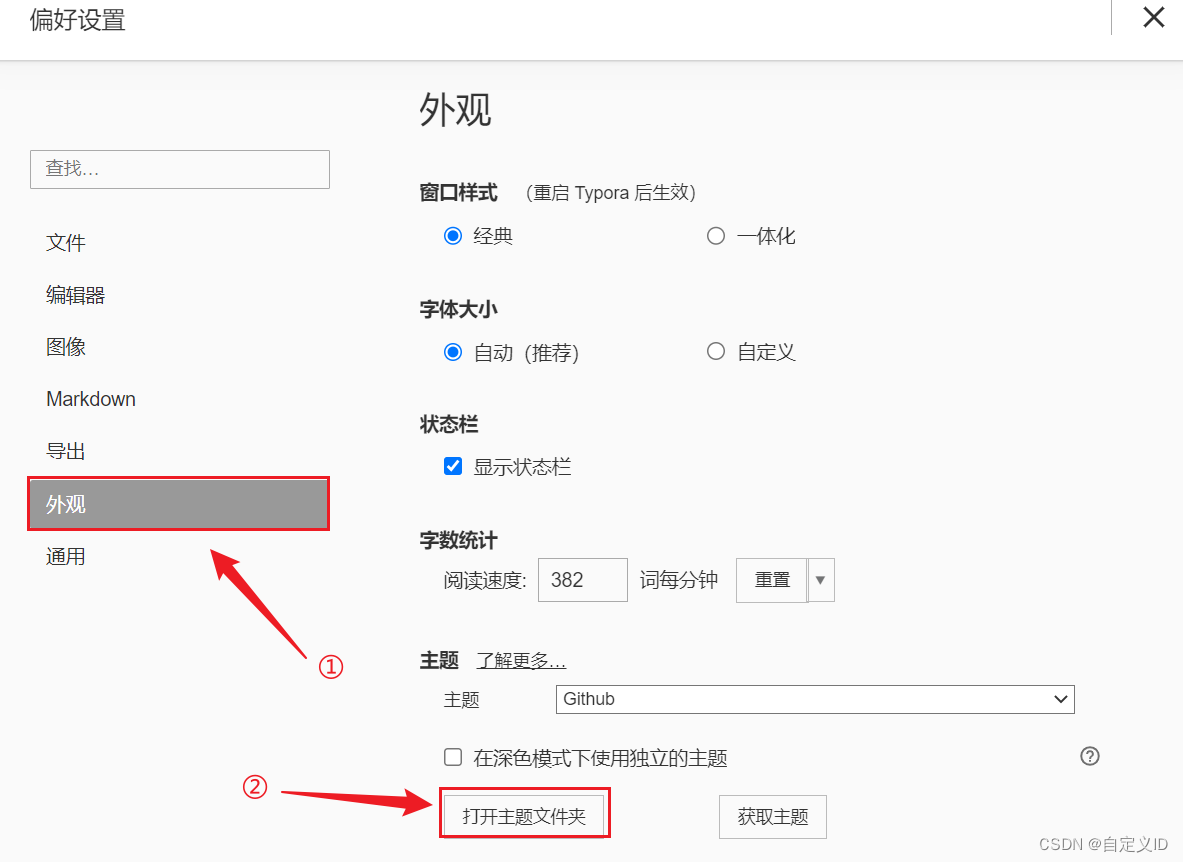Click the 查找 search box

(179, 169)
